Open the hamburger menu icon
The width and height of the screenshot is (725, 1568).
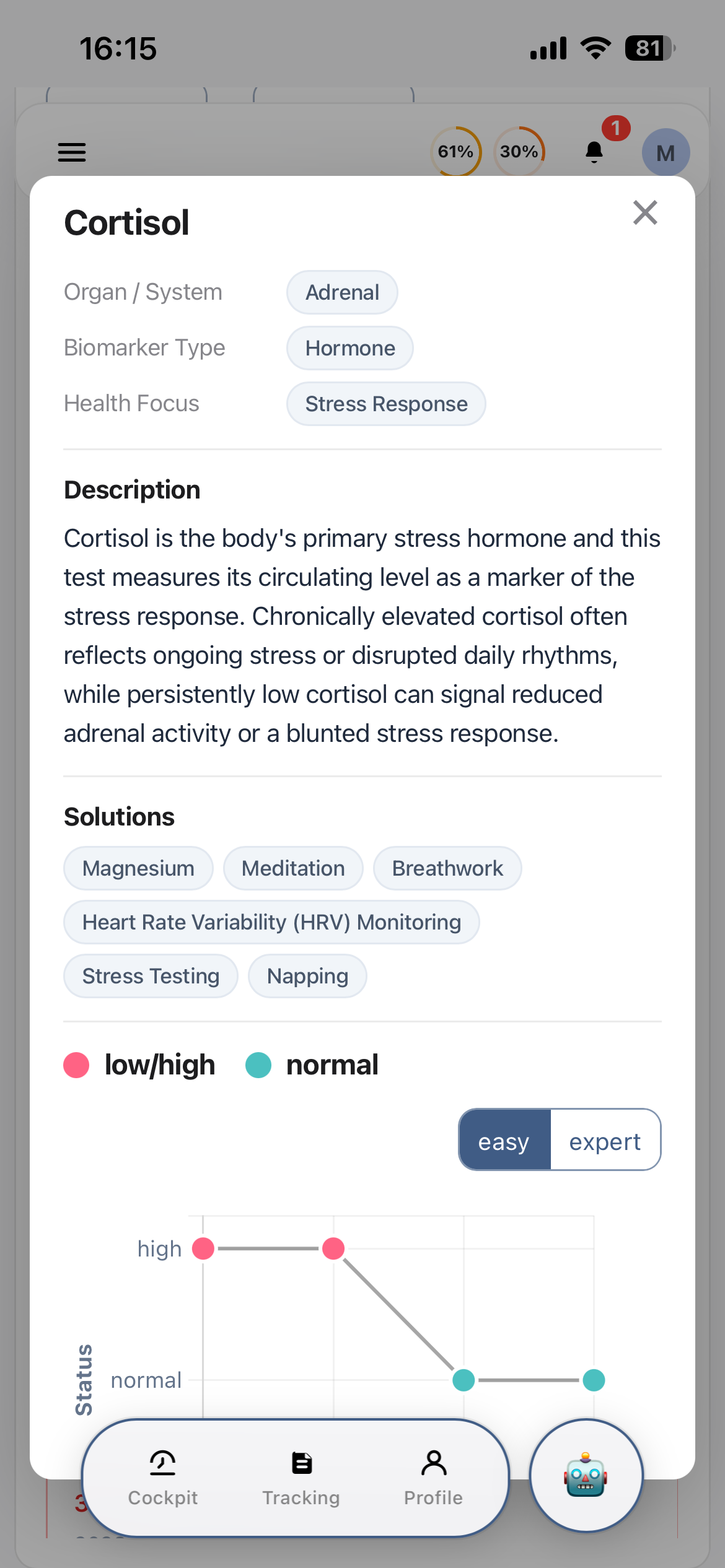tap(72, 152)
